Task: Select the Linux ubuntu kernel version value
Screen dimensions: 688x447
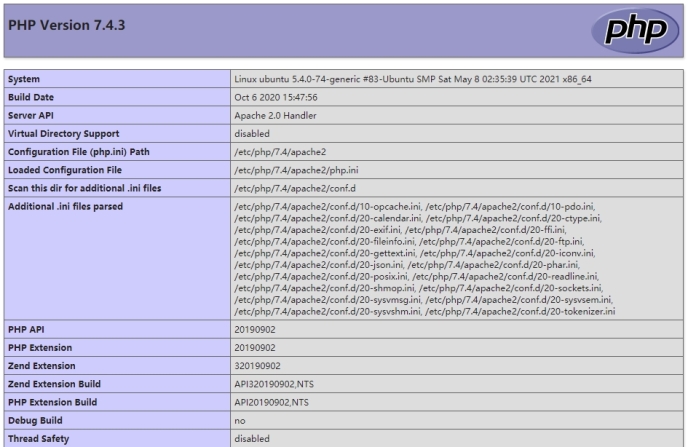Action: click(x=412, y=79)
